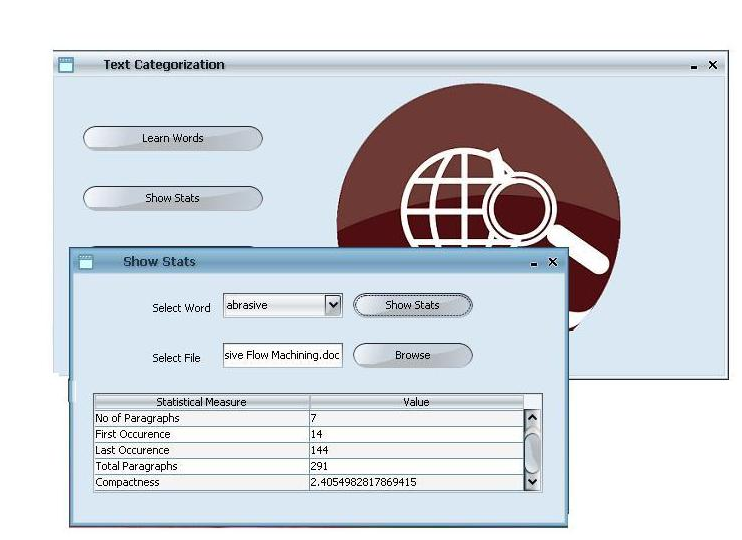
Task: Click the Learn Words button
Action: click(x=173, y=138)
